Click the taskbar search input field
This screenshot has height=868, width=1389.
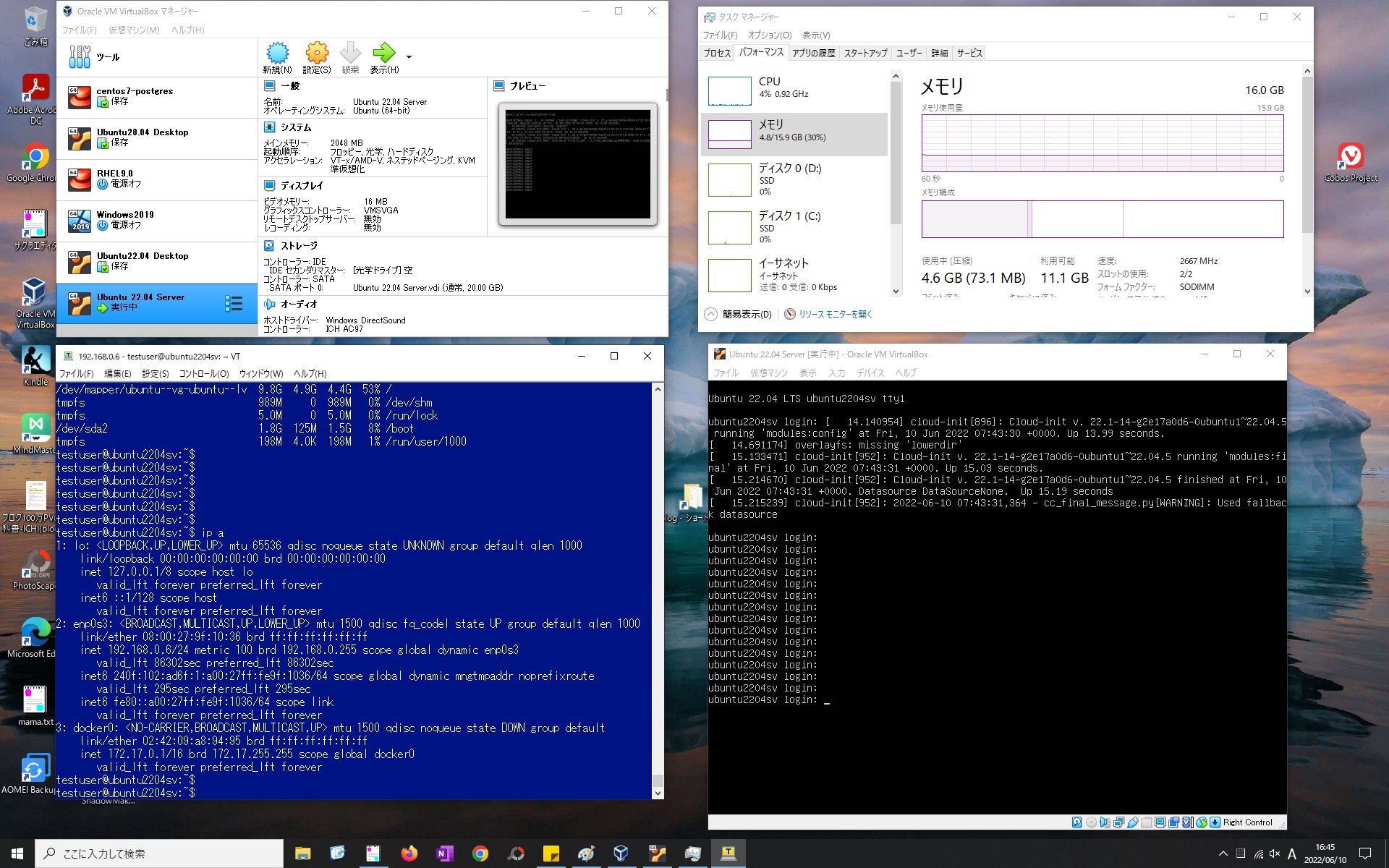tap(159, 854)
